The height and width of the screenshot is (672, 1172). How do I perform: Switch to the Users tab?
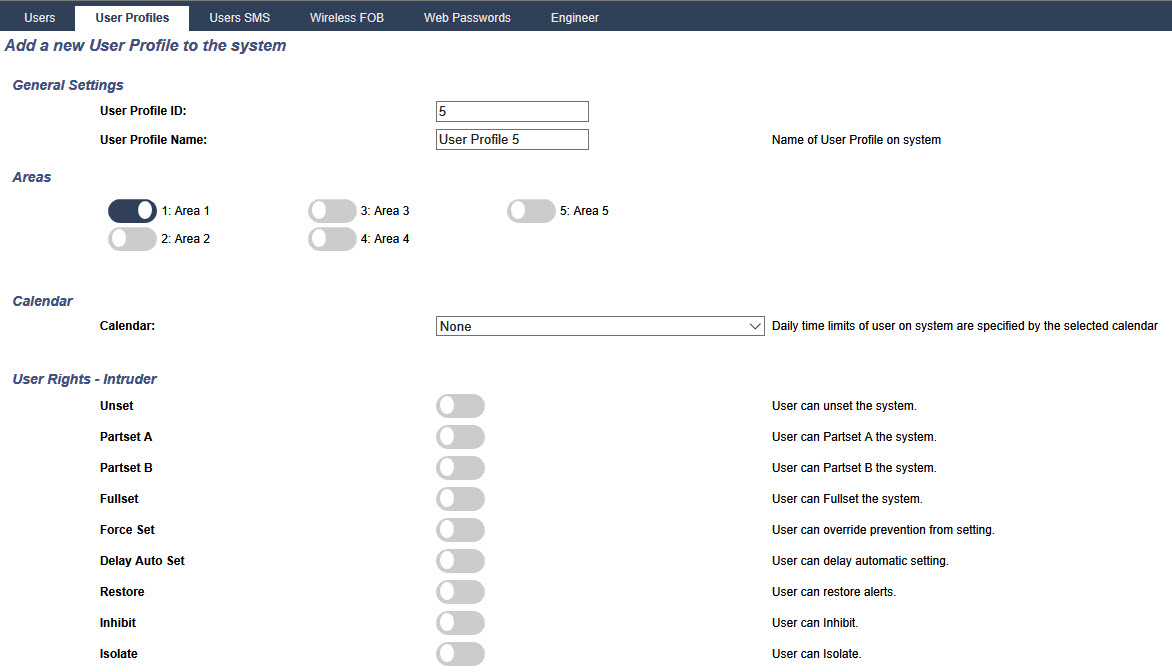pyautogui.click(x=39, y=16)
